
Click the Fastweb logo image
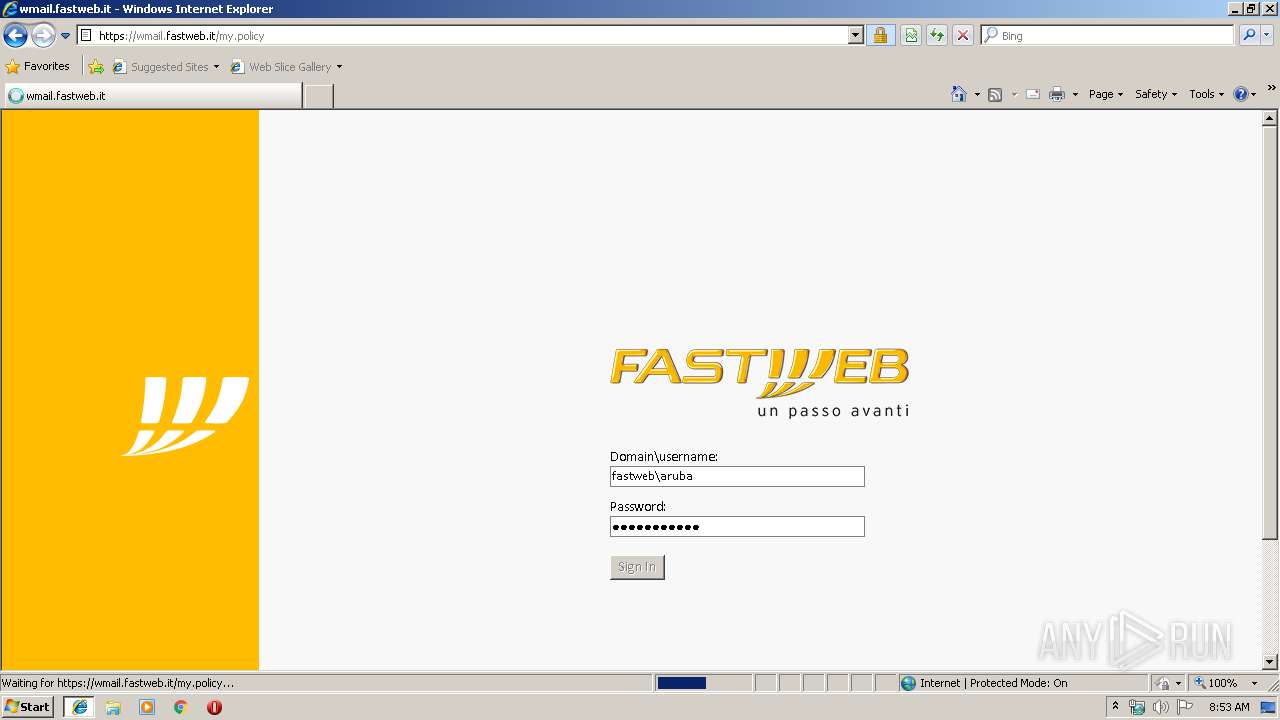[760, 382]
